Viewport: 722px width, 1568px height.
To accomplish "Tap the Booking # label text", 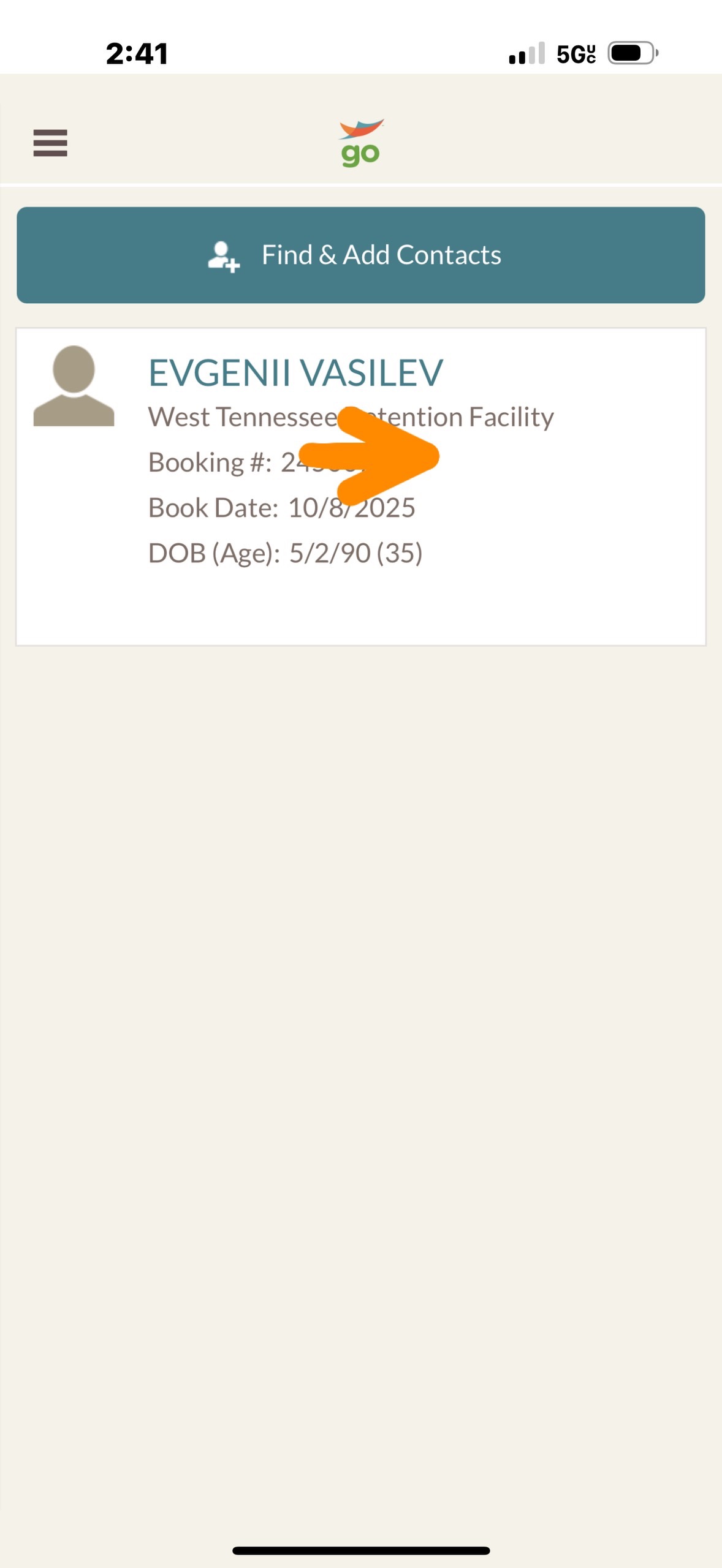I will click(210, 462).
